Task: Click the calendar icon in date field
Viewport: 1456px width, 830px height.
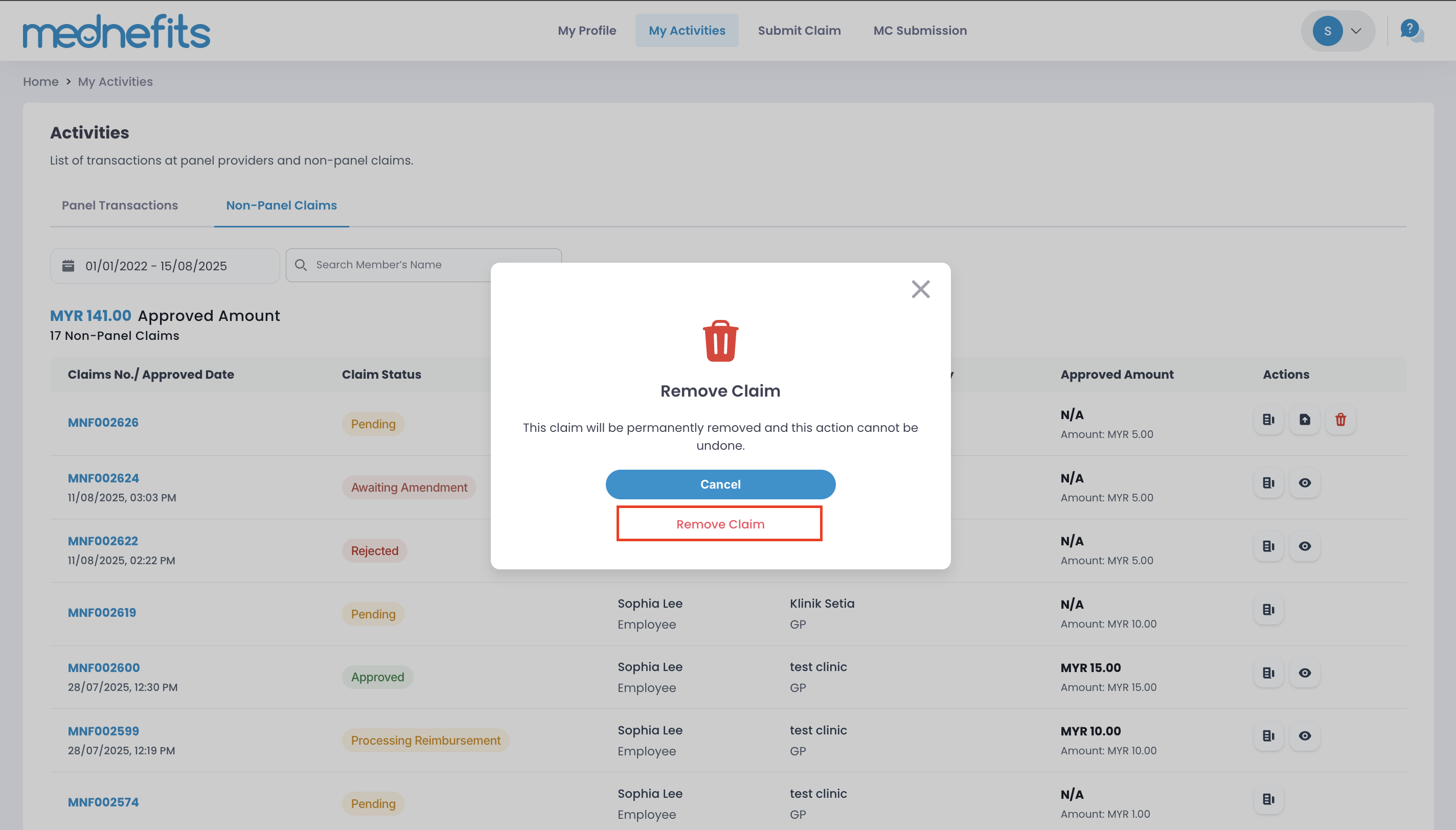Action: [x=69, y=266]
